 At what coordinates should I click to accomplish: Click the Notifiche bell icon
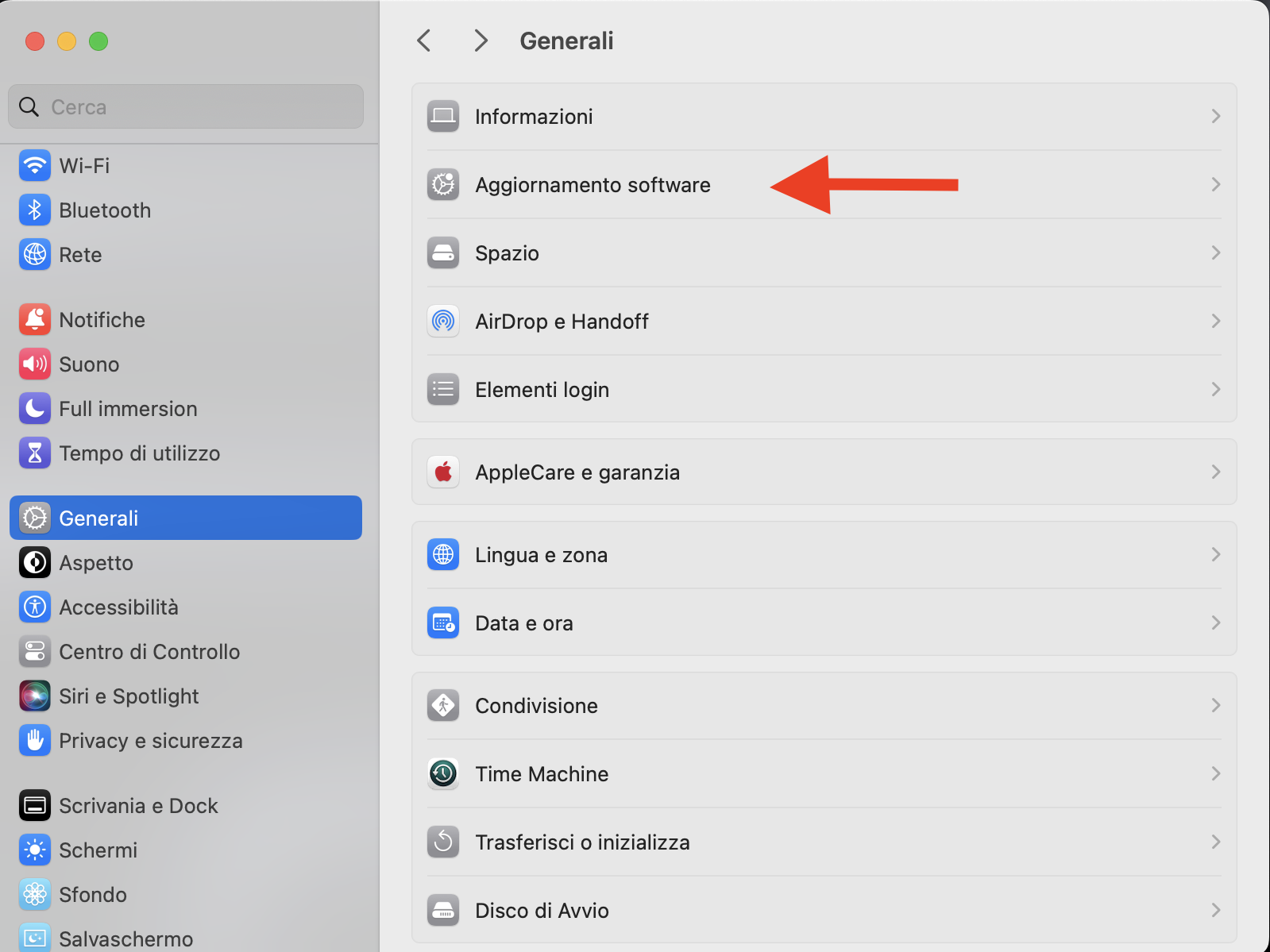(x=35, y=320)
